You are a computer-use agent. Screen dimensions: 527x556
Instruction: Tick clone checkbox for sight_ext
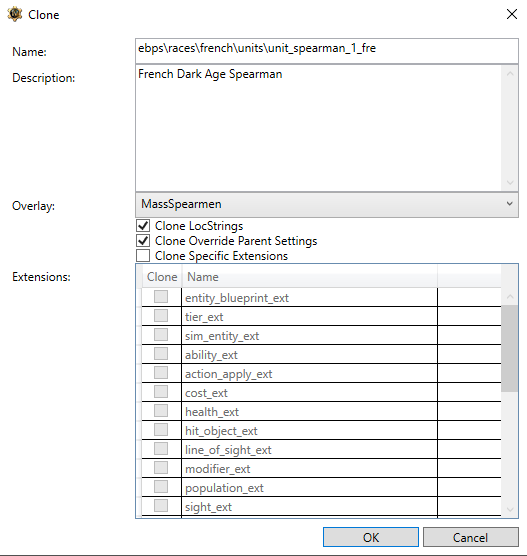click(x=161, y=506)
